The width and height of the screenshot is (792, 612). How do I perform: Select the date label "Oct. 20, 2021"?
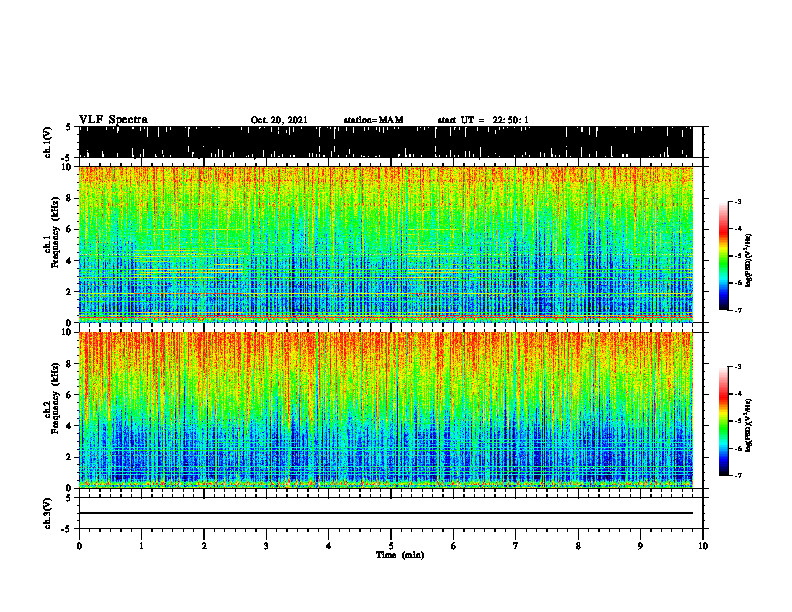pyautogui.click(x=279, y=120)
